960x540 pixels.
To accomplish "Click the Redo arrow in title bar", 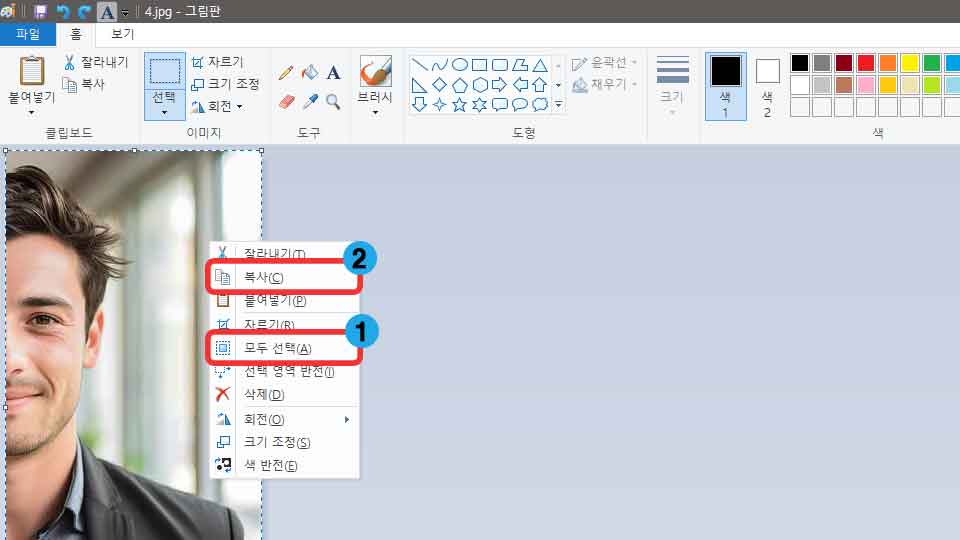I will pos(84,12).
